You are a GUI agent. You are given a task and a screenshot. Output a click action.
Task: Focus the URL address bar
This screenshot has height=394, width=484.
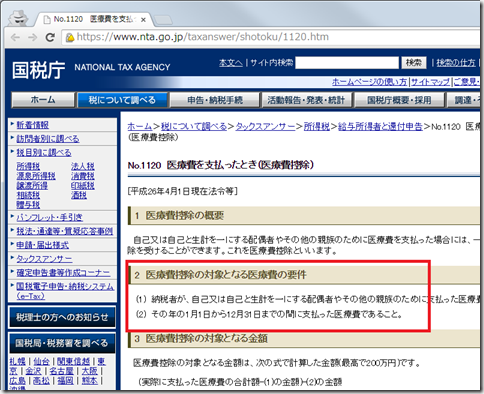(x=270, y=37)
